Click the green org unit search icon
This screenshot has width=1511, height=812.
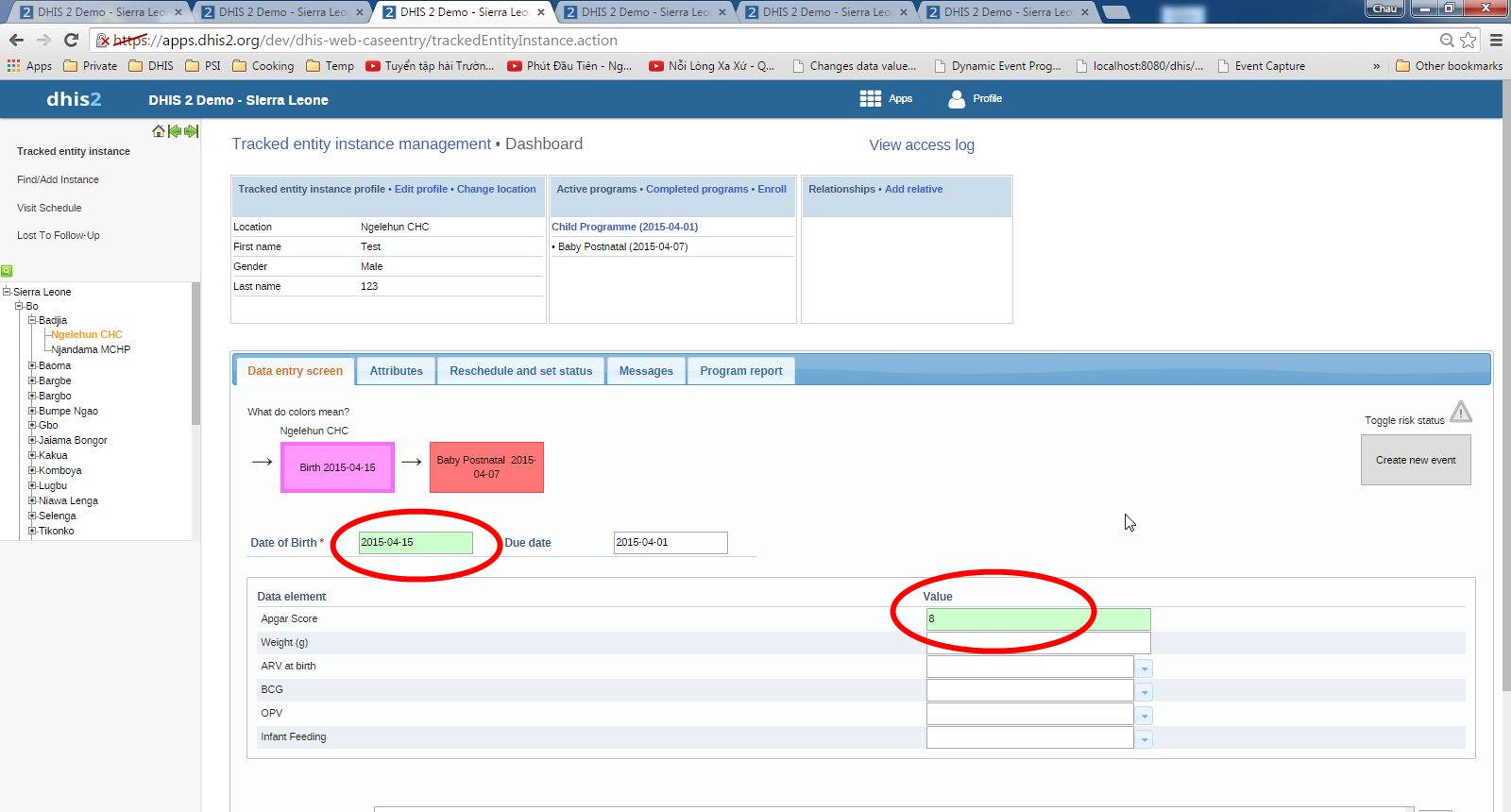[x=7, y=271]
